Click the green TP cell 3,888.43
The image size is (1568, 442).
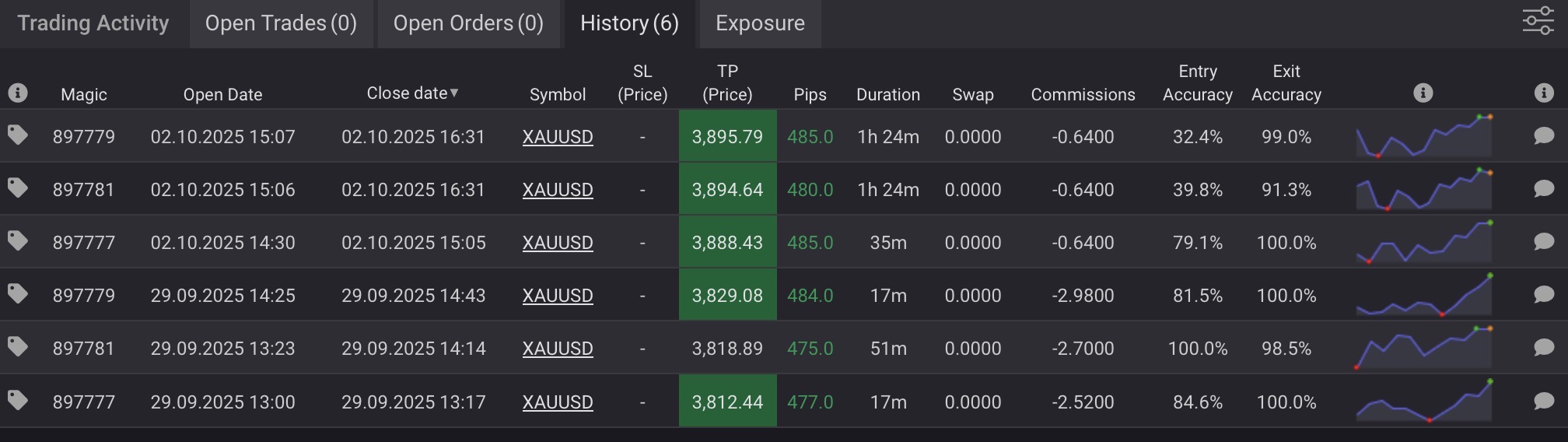tap(727, 243)
